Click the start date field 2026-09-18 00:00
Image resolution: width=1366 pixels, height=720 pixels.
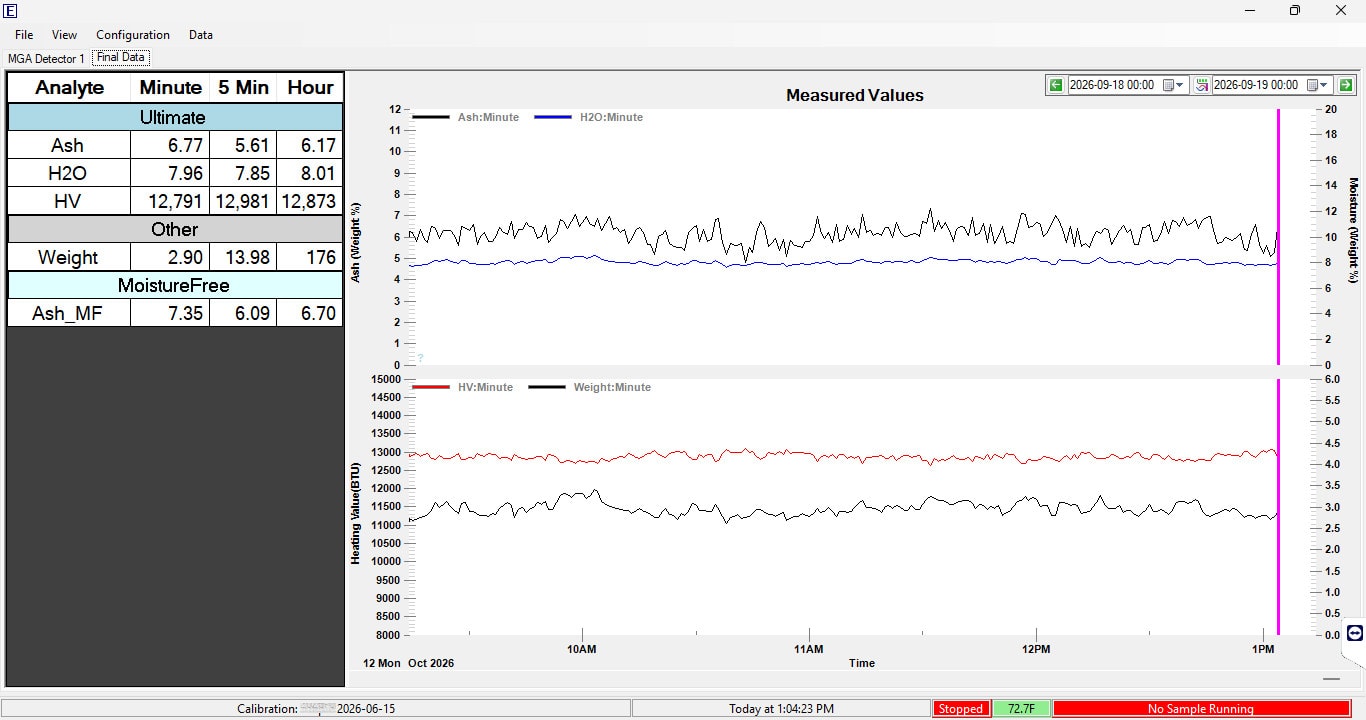[1113, 85]
